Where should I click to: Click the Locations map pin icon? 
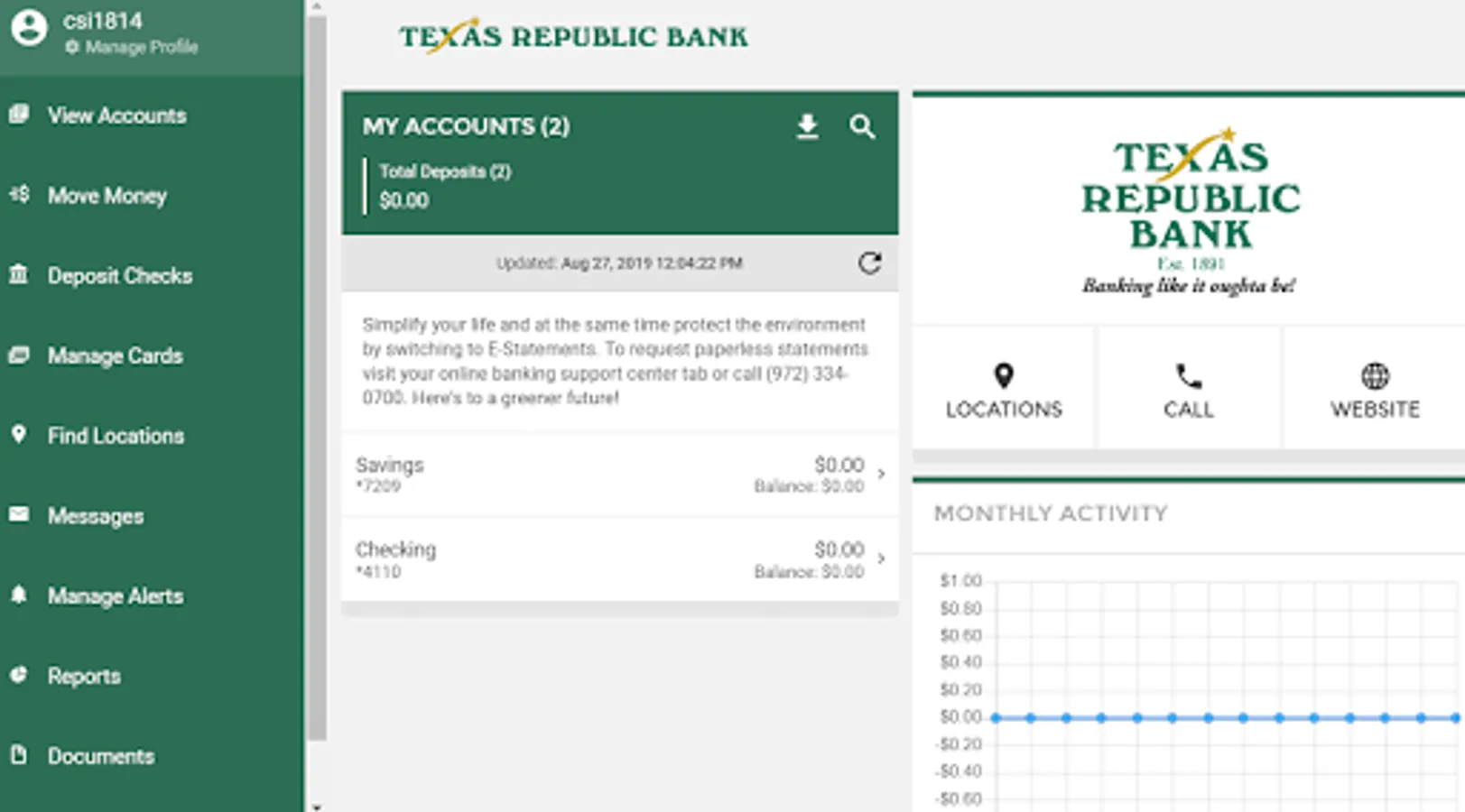click(x=1004, y=375)
